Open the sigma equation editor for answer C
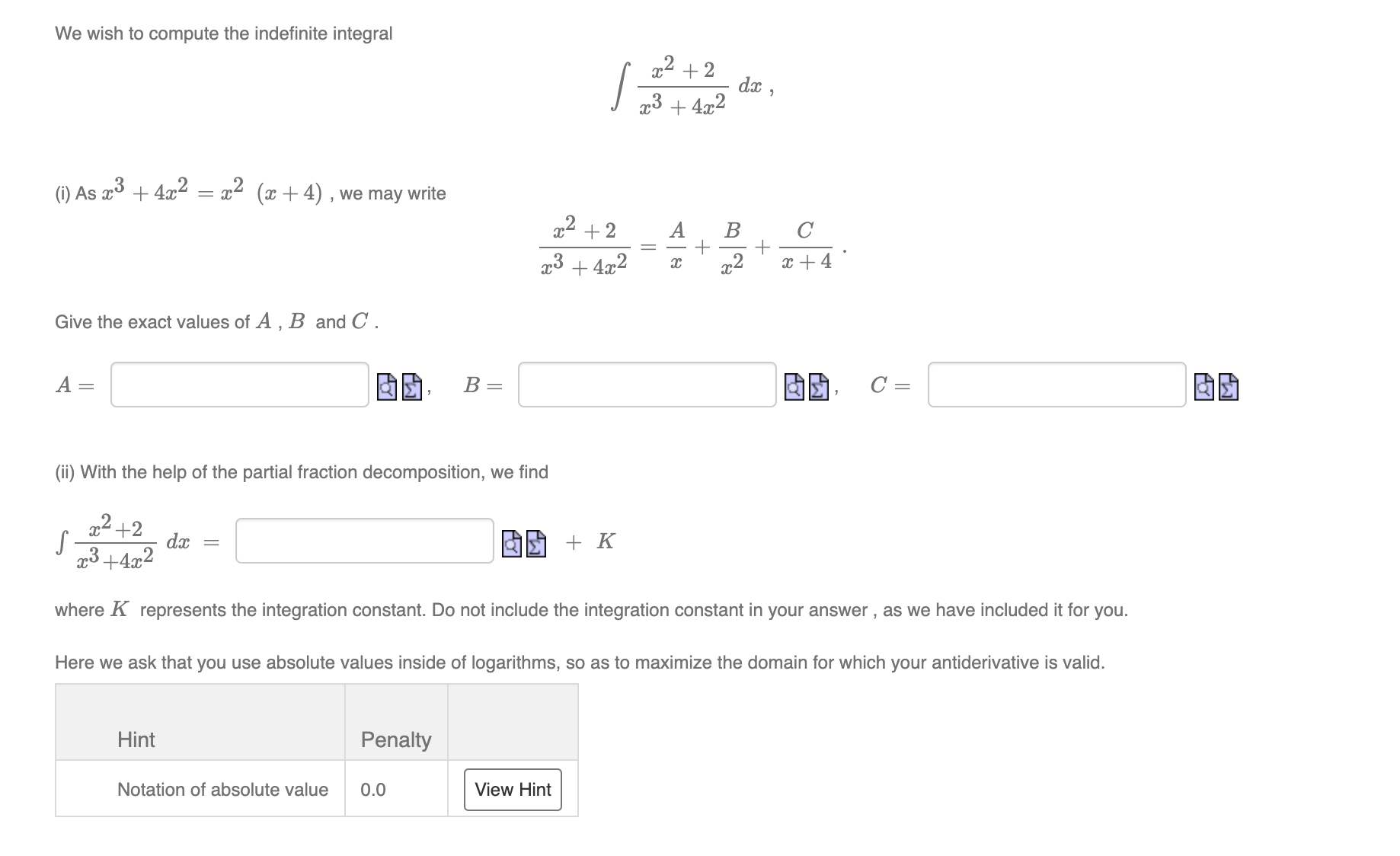1400x856 pixels. click(x=1228, y=387)
